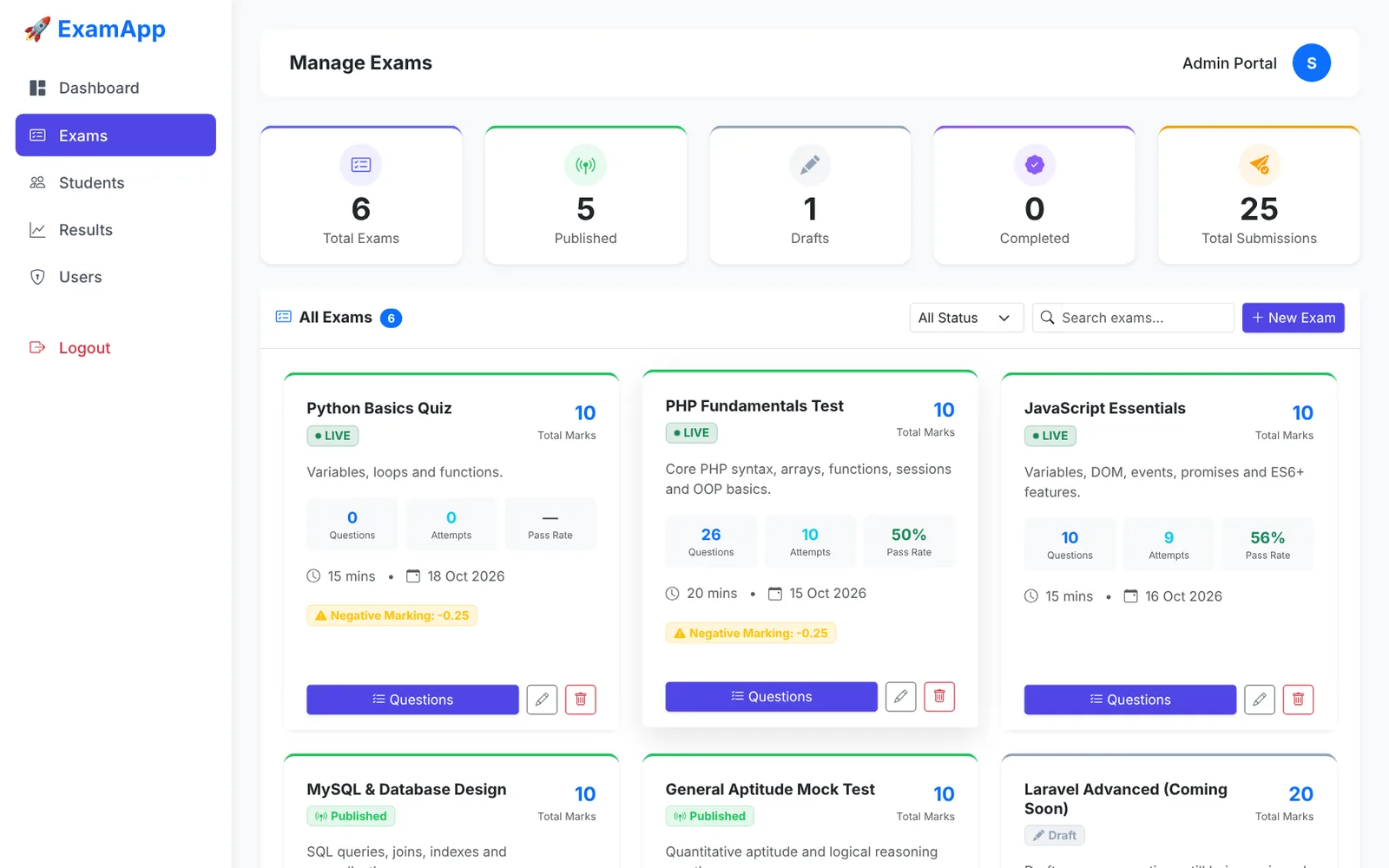Click the All Exams count badge 6
1389x868 pixels.
click(392, 319)
